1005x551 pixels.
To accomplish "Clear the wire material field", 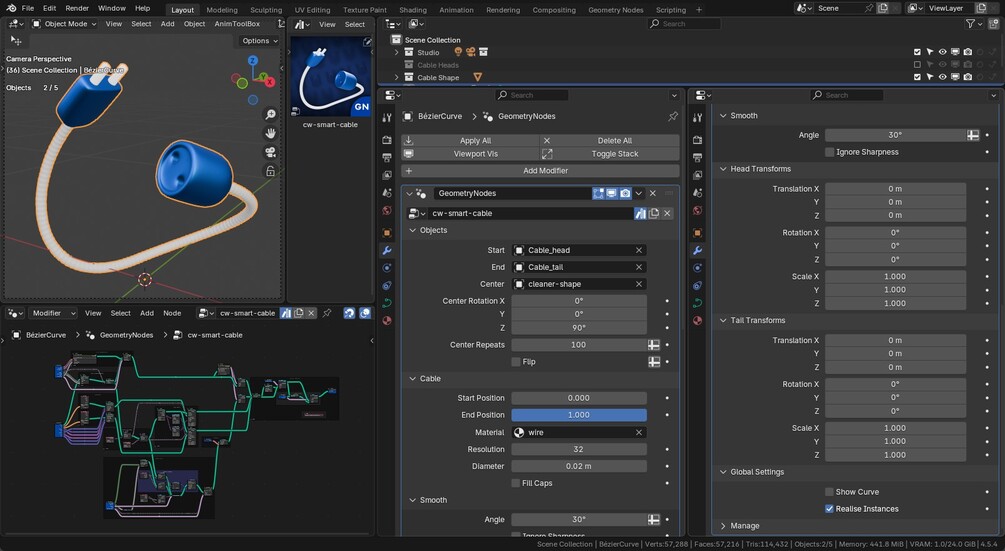I will [638, 432].
